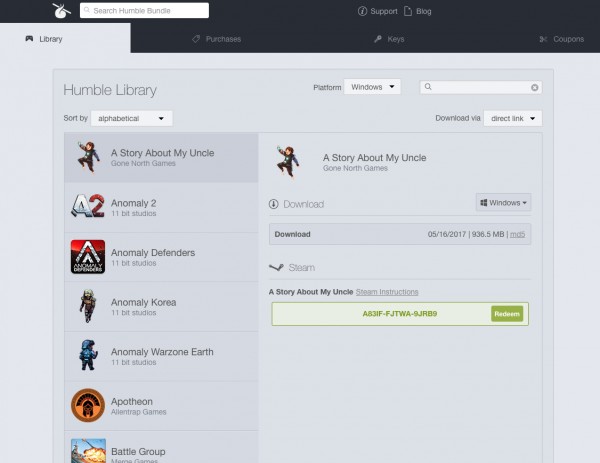Switch to the Library tab
The height and width of the screenshot is (463, 600).
(x=65, y=39)
